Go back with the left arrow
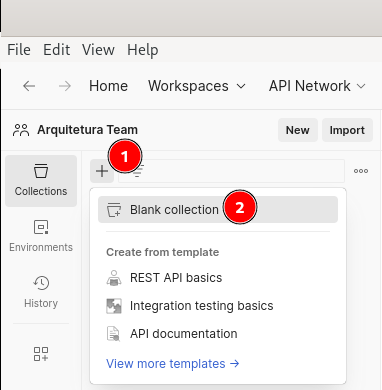Viewport: 382px width, 390px height. click(x=29, y=86)
